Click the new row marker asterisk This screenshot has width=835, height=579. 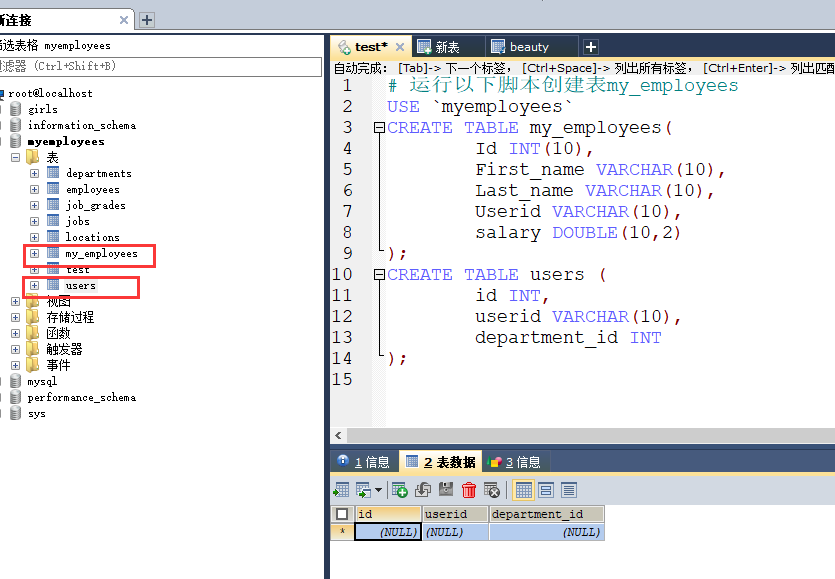coord(342,532)
